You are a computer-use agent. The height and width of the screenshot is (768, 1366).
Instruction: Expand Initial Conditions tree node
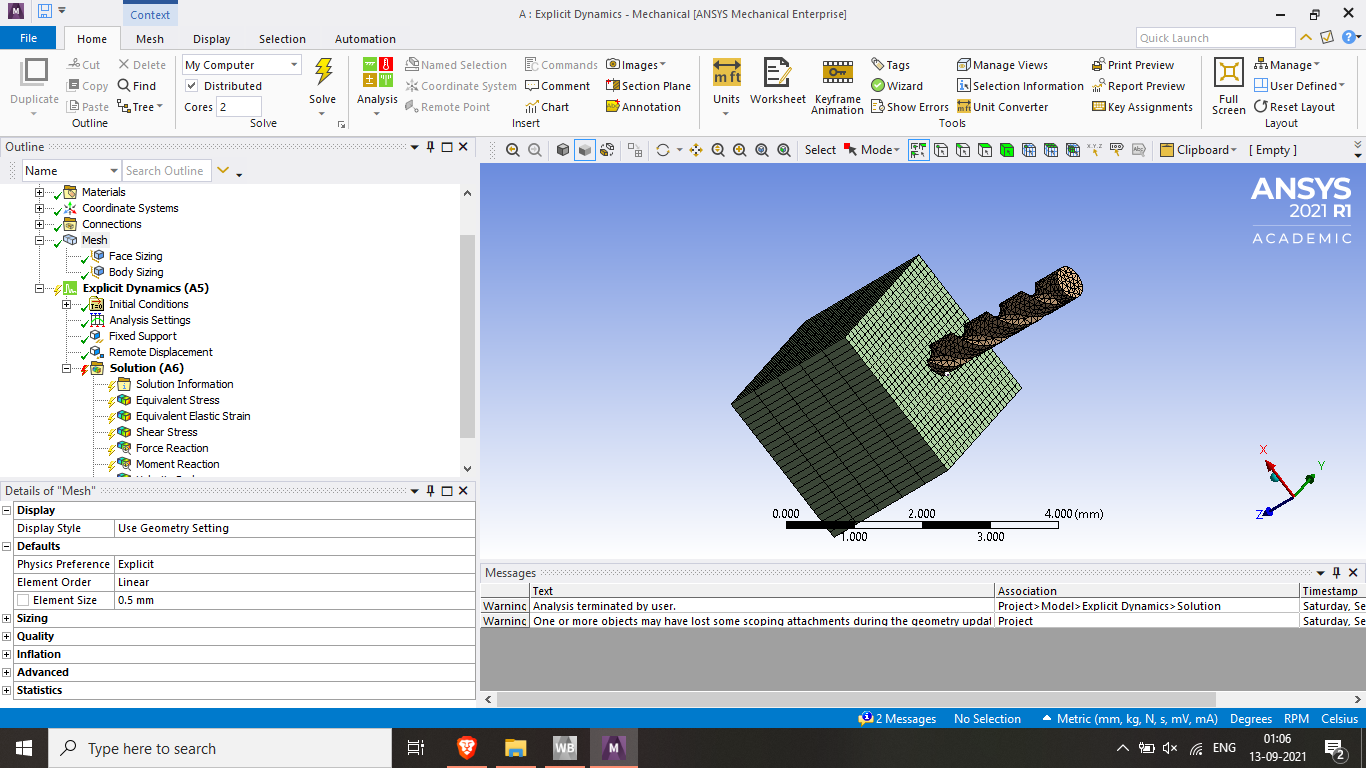67,304
